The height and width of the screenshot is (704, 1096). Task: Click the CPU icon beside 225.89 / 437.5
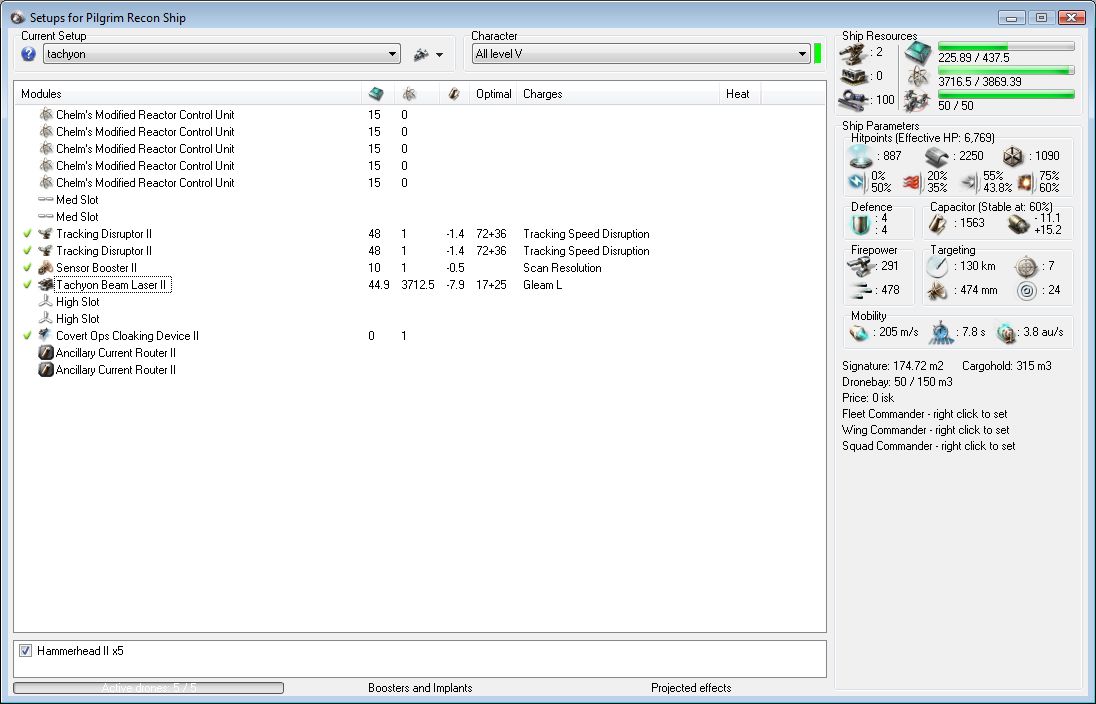point(918,52)
